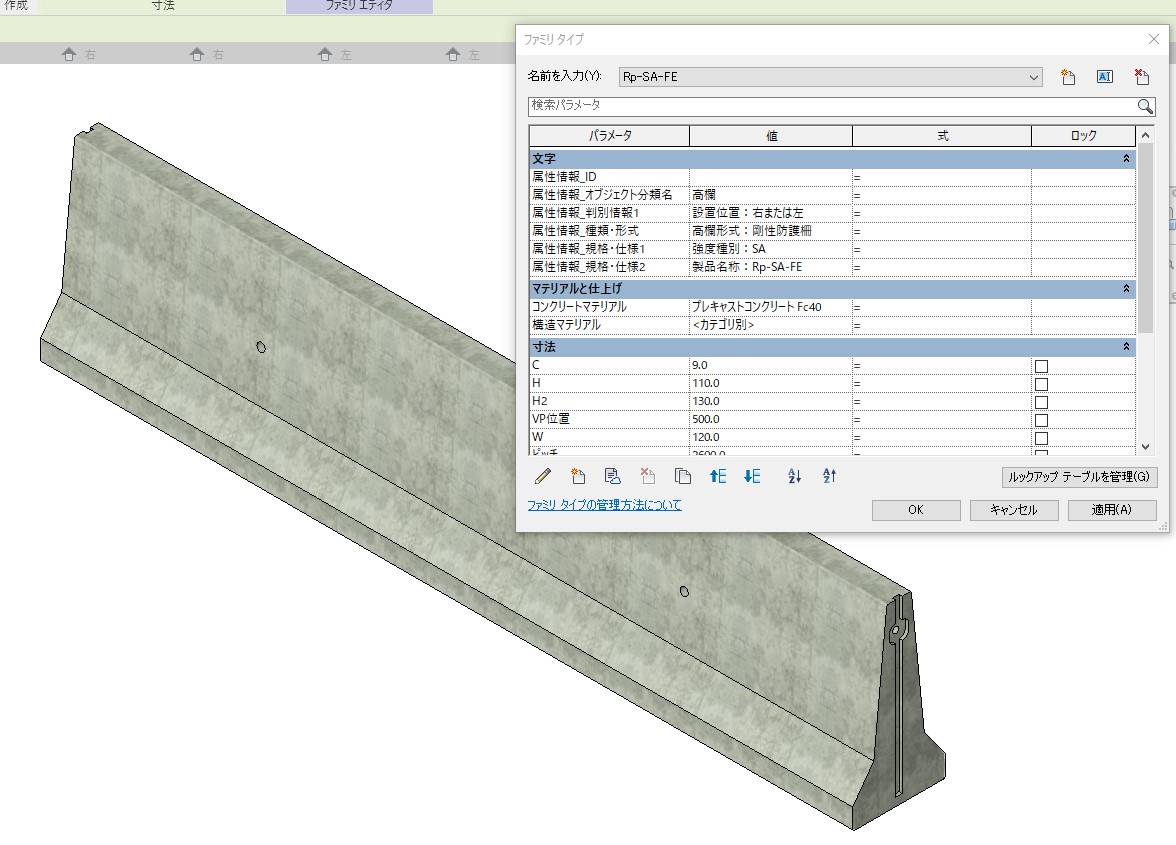Screen dimensions: 1176x845
Task: Check the lock box for parameter W
Action: click(1041, 438)
